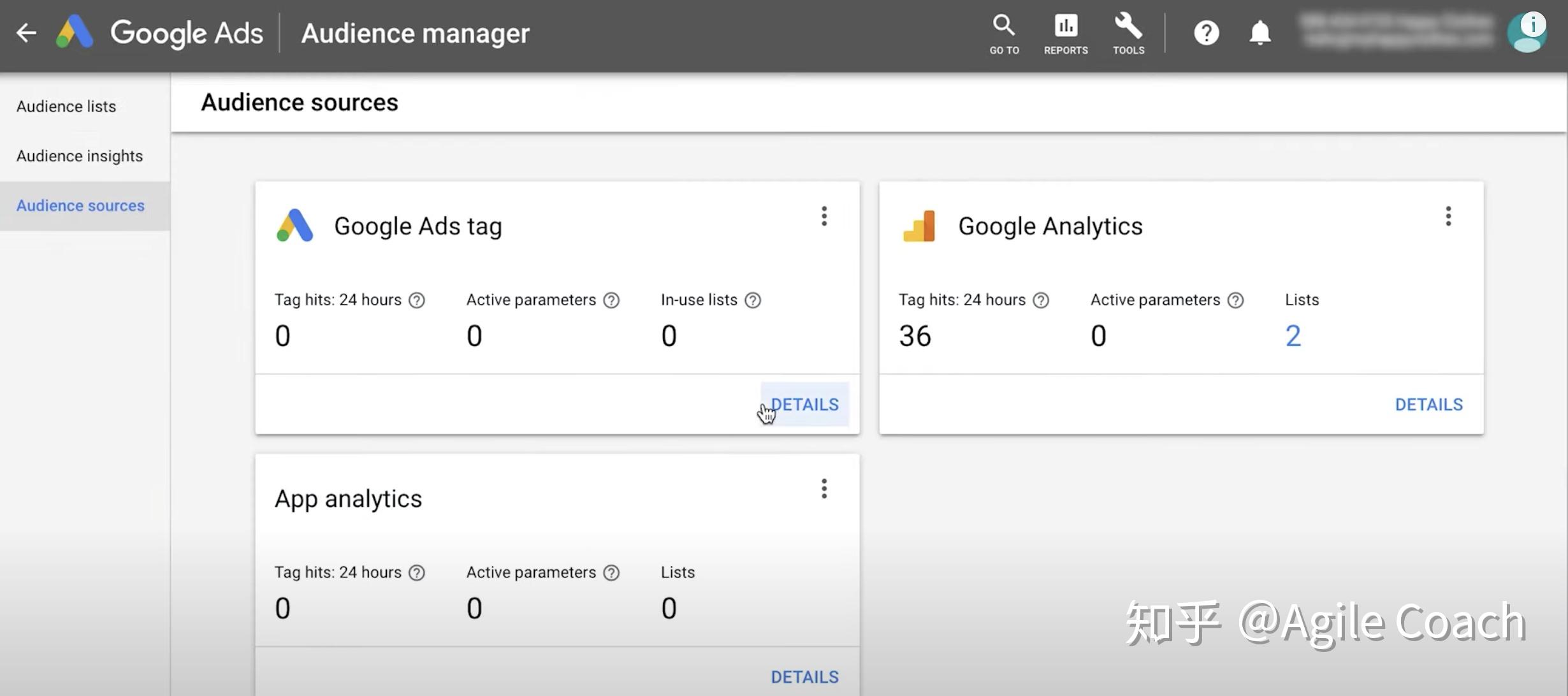Viewport: 1568px width, 696px height.
Task: Open Google Ads tag three-dot menu
Action: click(x=824, y=217)
